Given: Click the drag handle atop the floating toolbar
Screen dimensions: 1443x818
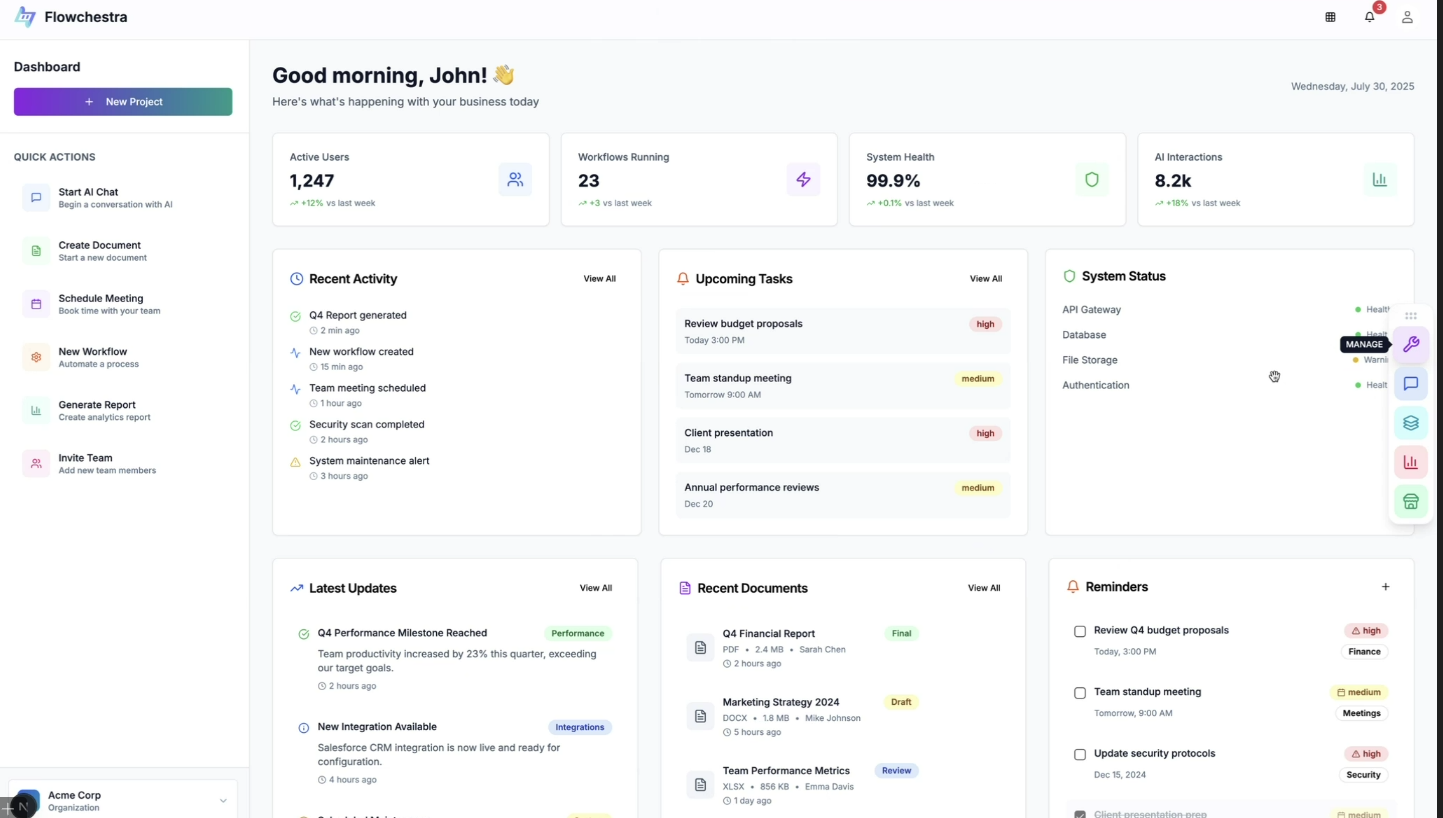Looking at the screenshot, I should pyautogui.click(x=1410, y=316).
